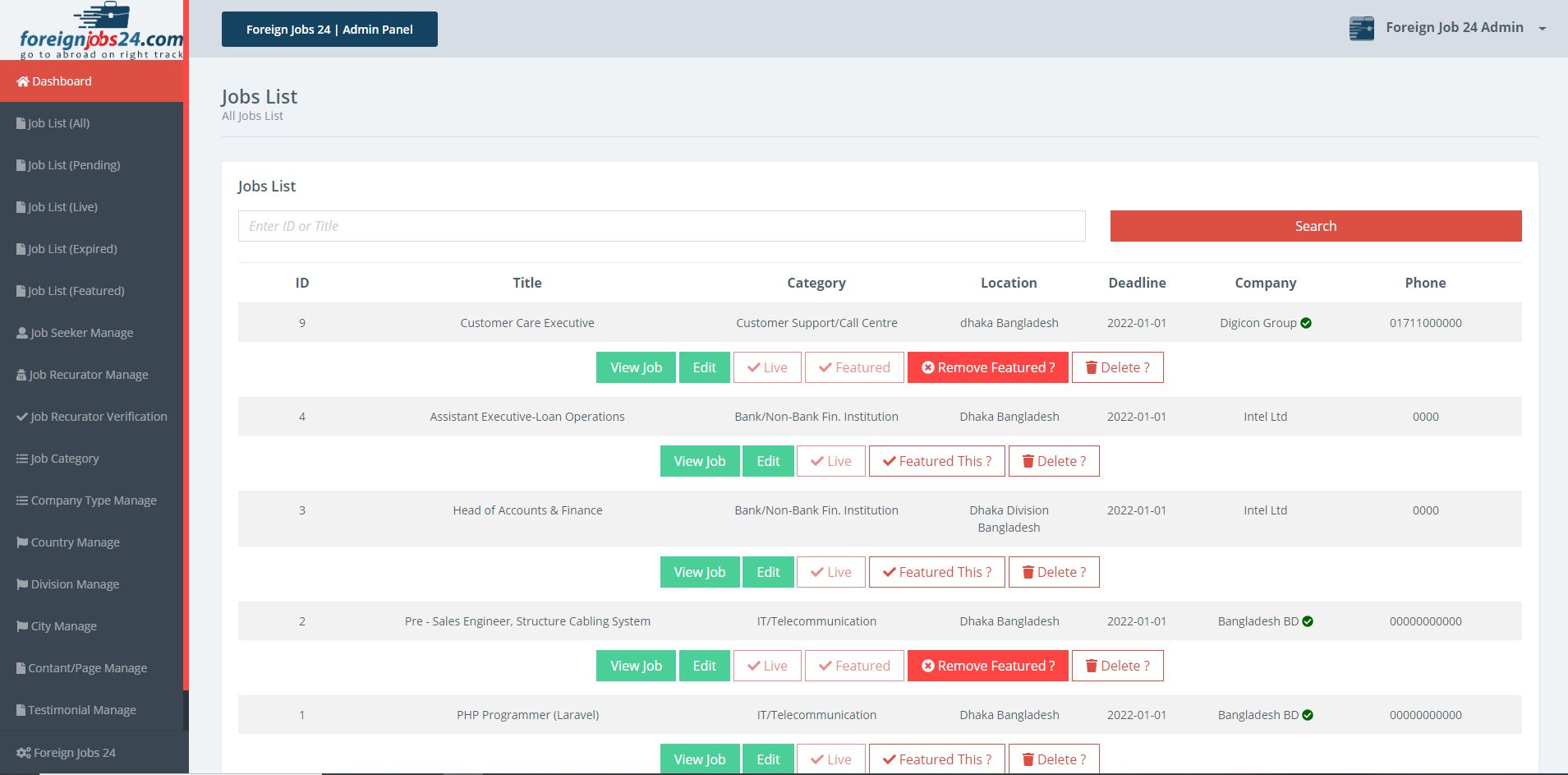The image size is (1568, 775).
Task: Click the foreignjobs24.com logo
Action: tap(100, 30)
